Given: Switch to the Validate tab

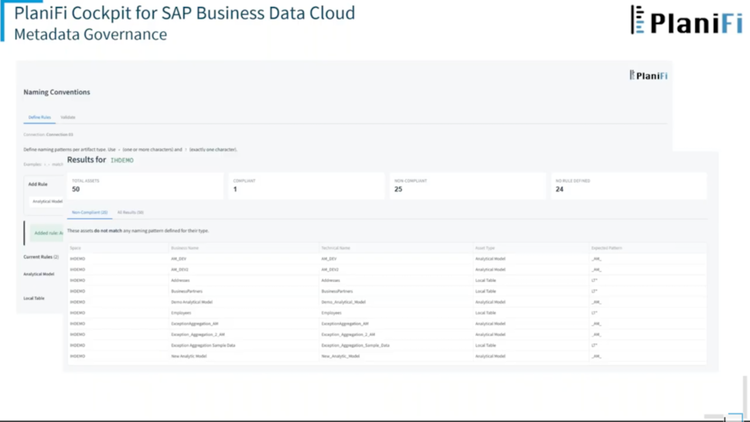Looking at the screenshot, I should (68, 117).
